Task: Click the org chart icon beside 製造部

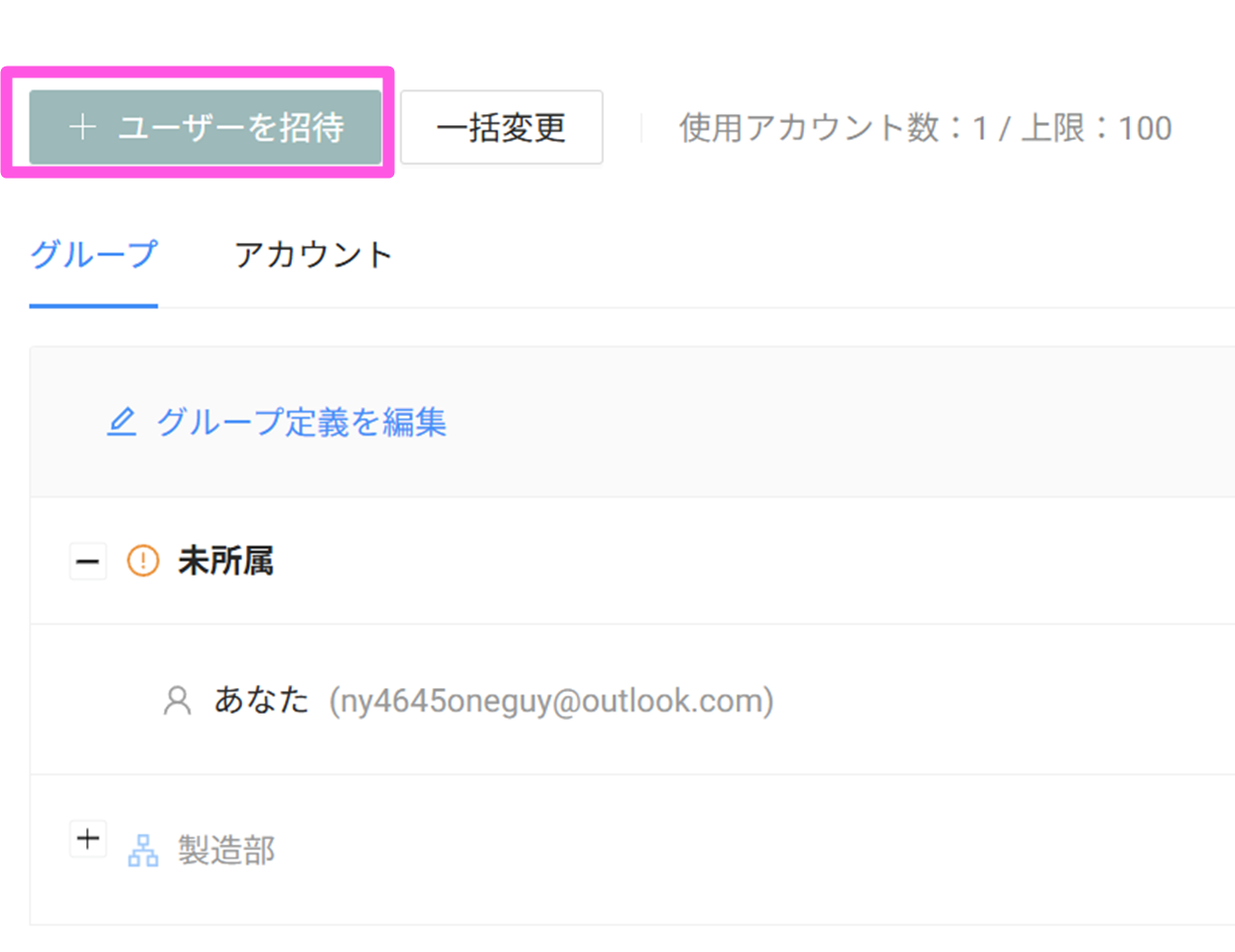Action: pos(143,851)
